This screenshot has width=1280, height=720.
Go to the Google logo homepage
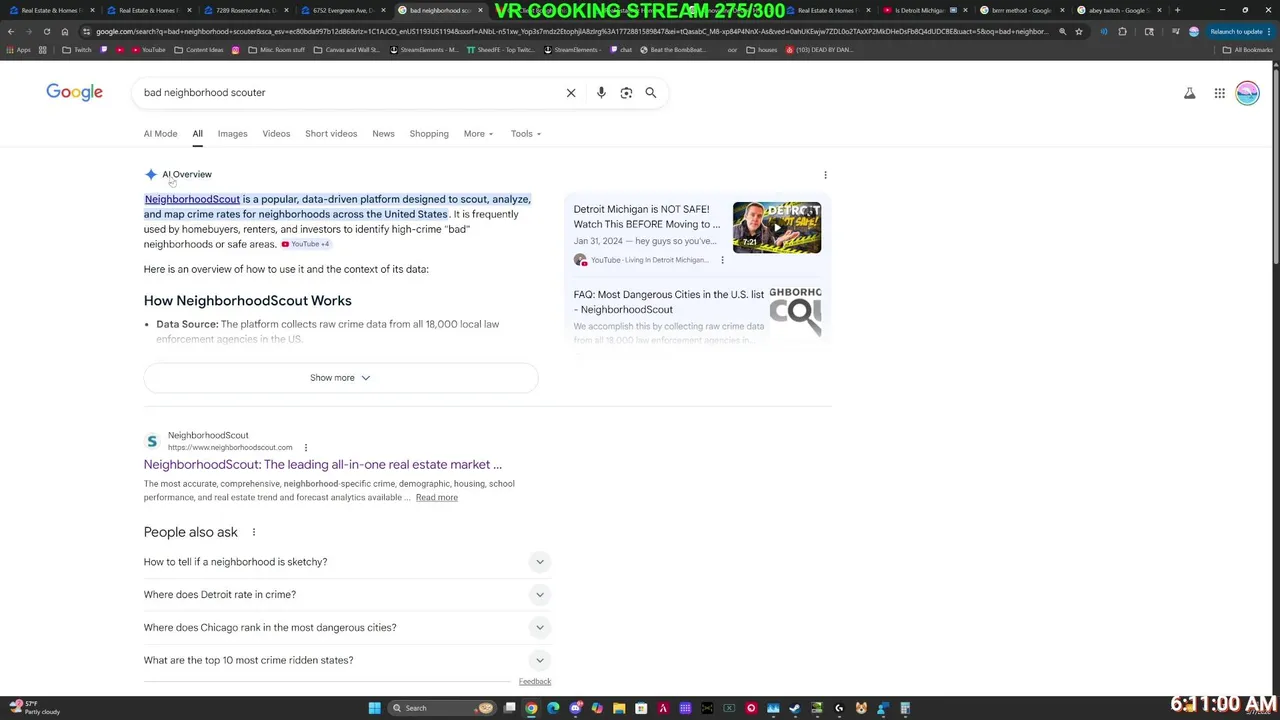pos(74,92)
